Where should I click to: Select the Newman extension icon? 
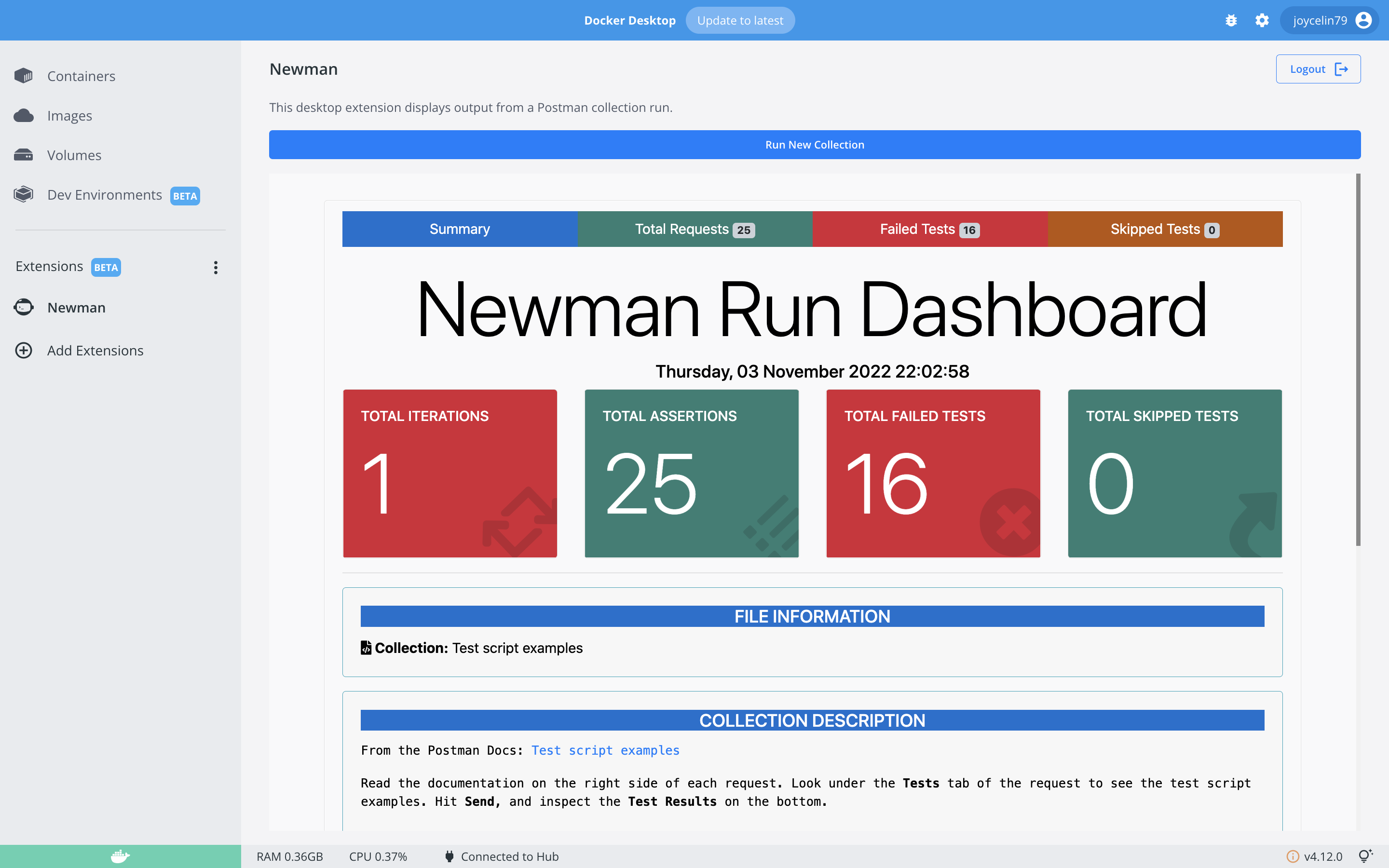coord(24,307)
